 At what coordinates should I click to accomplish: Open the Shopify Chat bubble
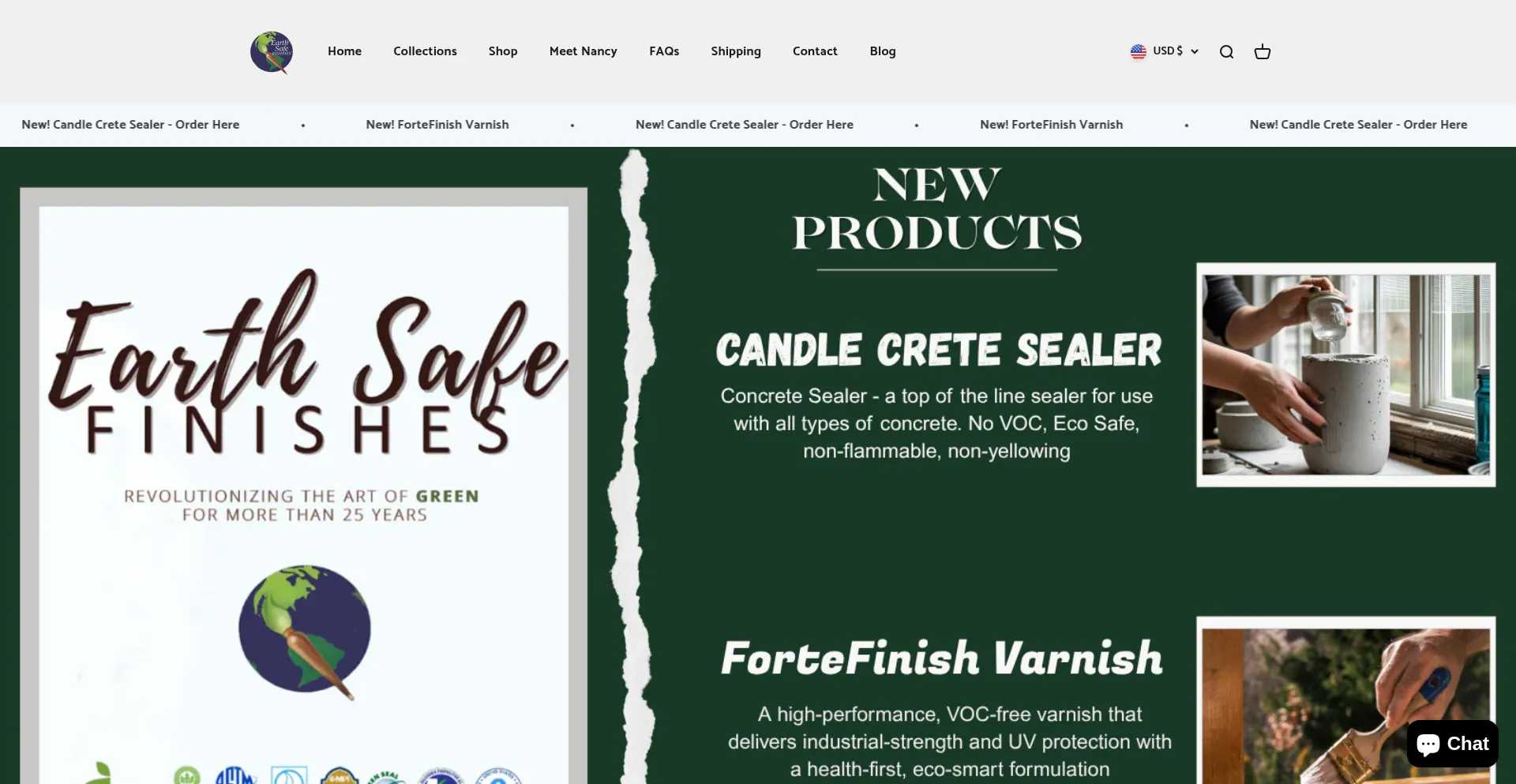coord(1452,744)
